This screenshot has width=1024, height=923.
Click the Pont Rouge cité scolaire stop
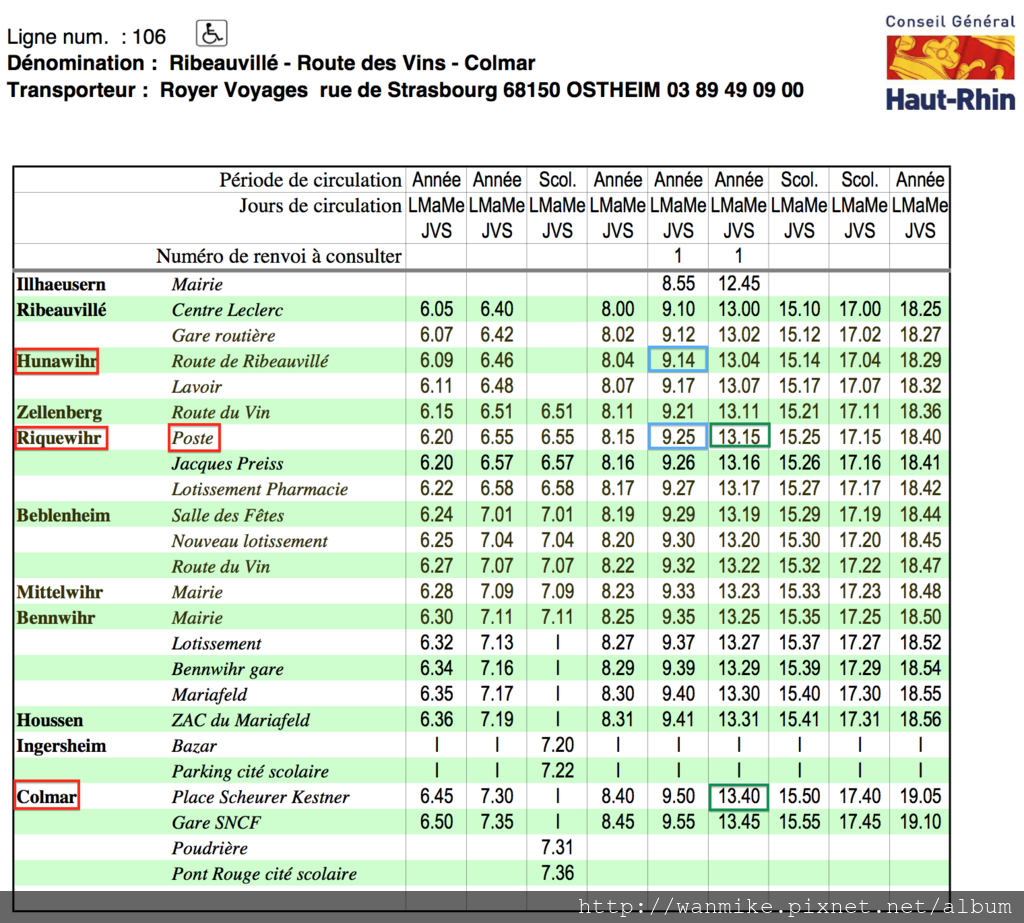pos(264,874)
